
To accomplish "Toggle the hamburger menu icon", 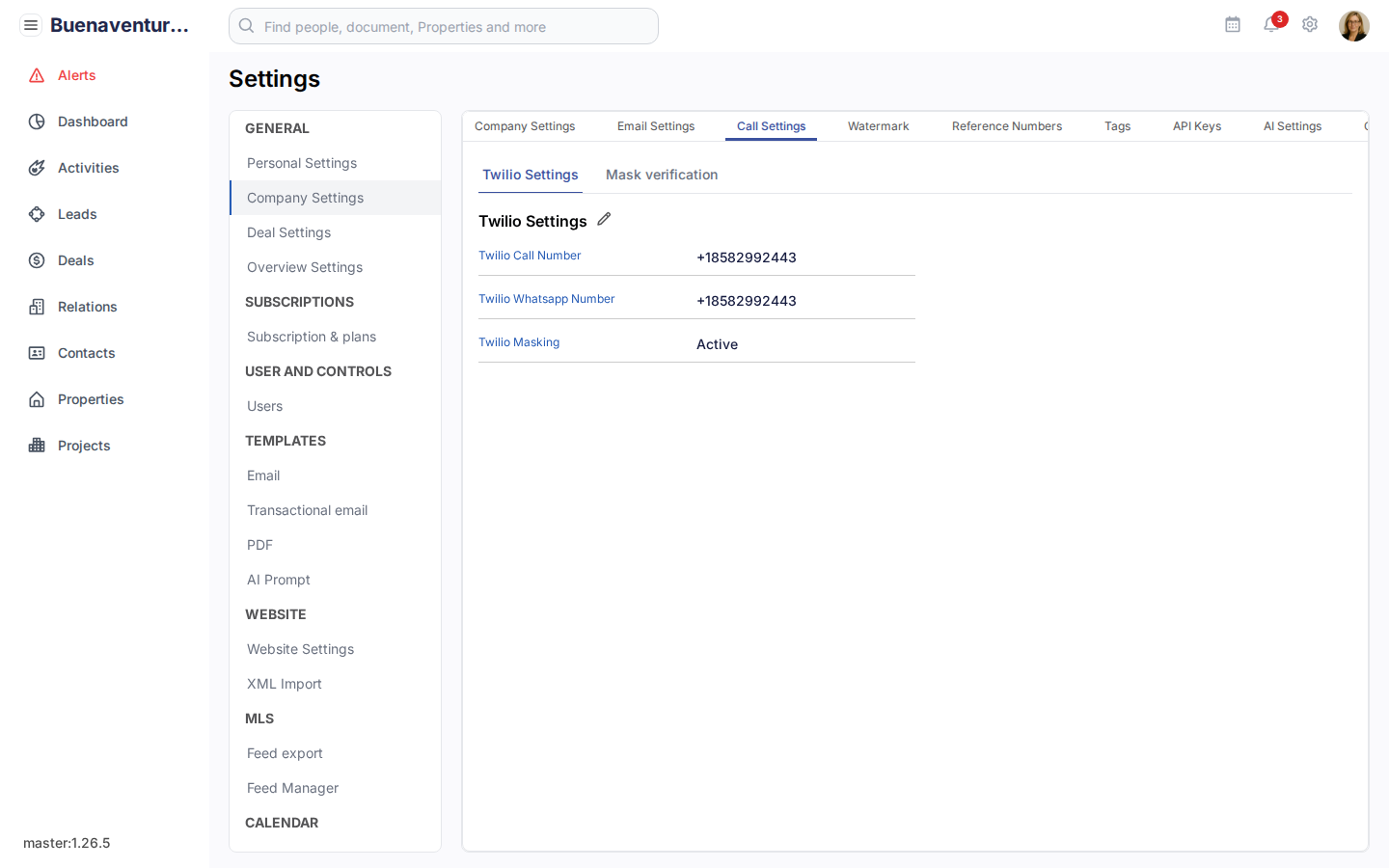I will (31, 25).
